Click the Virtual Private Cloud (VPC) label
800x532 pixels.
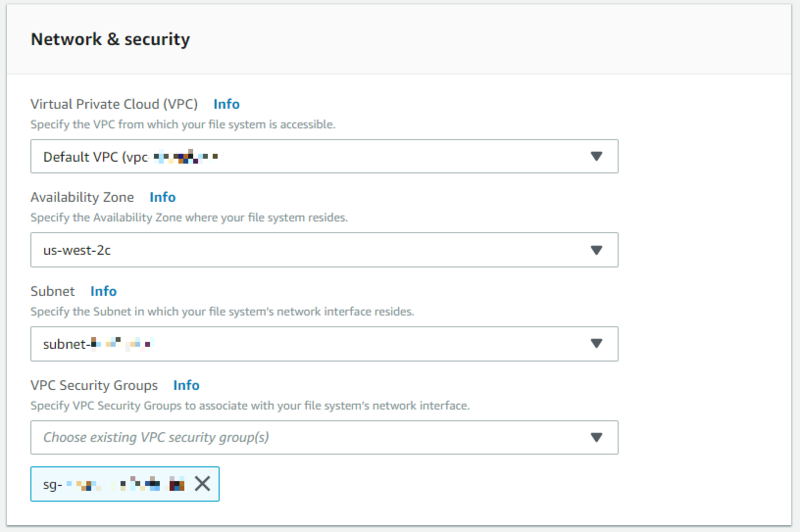coord(114,104)
